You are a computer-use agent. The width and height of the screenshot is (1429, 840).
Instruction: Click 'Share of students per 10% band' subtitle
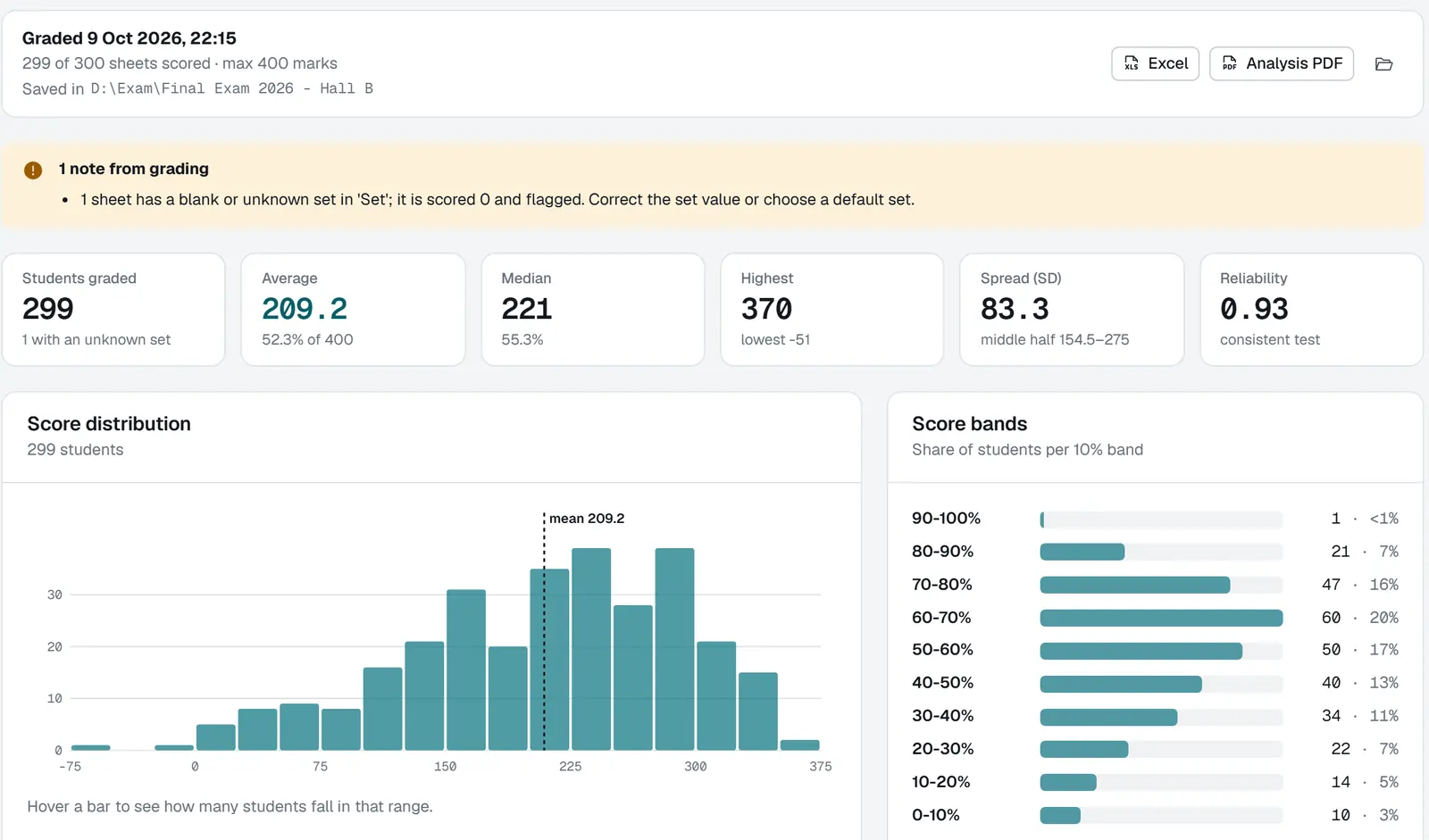[x=1027, y=450]
